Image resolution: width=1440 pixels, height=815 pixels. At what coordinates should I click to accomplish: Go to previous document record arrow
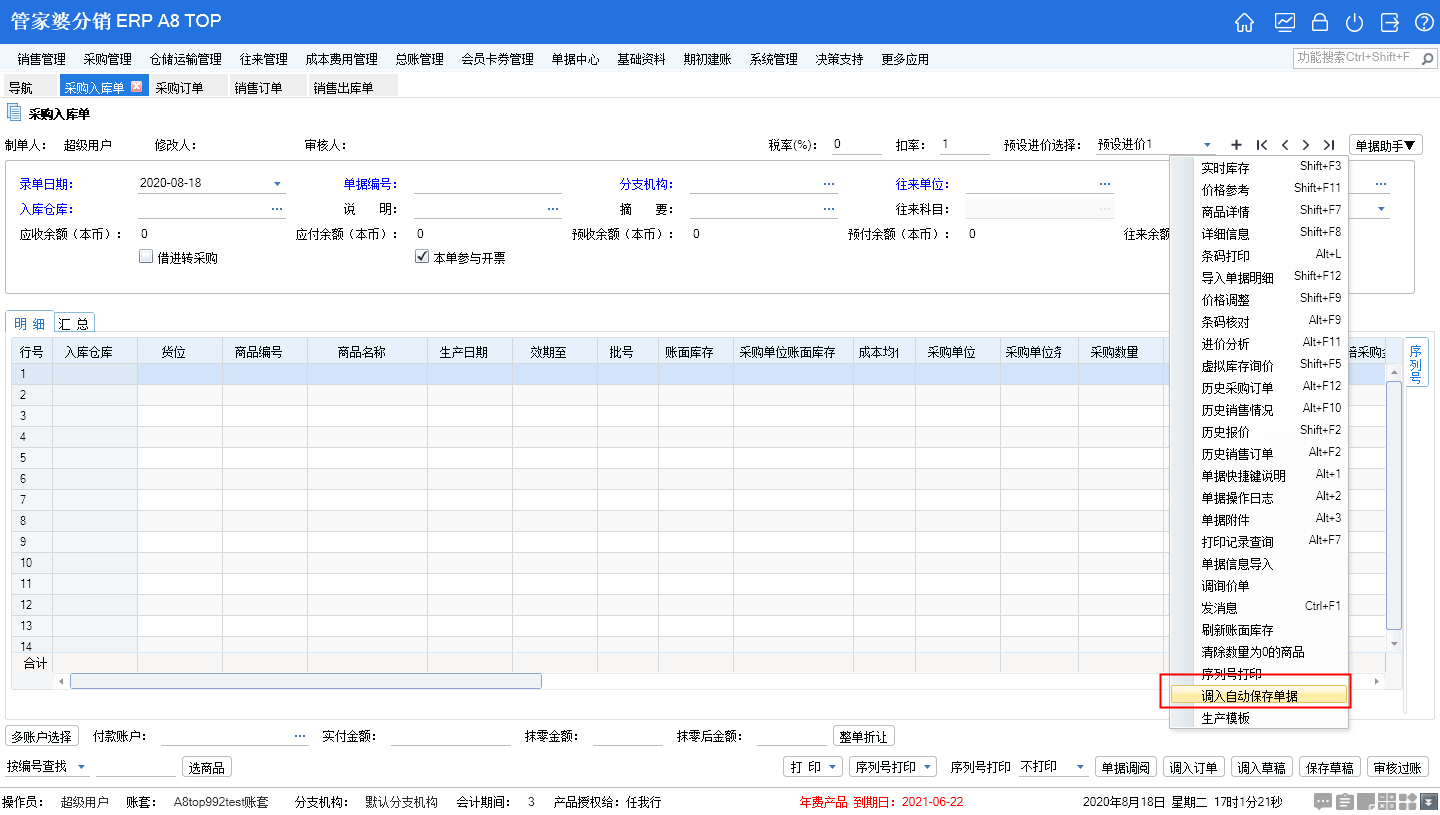(1285, 145)
